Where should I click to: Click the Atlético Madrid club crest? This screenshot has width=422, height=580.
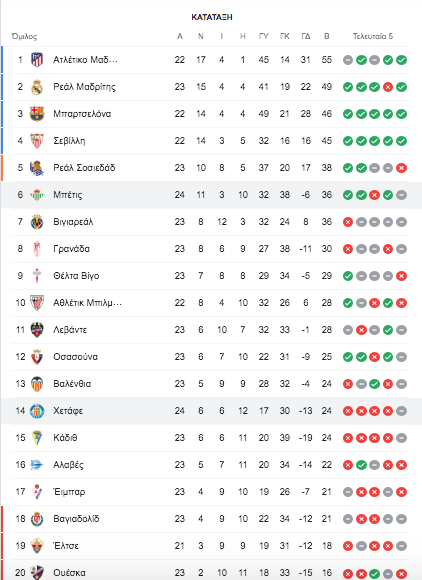37,60
